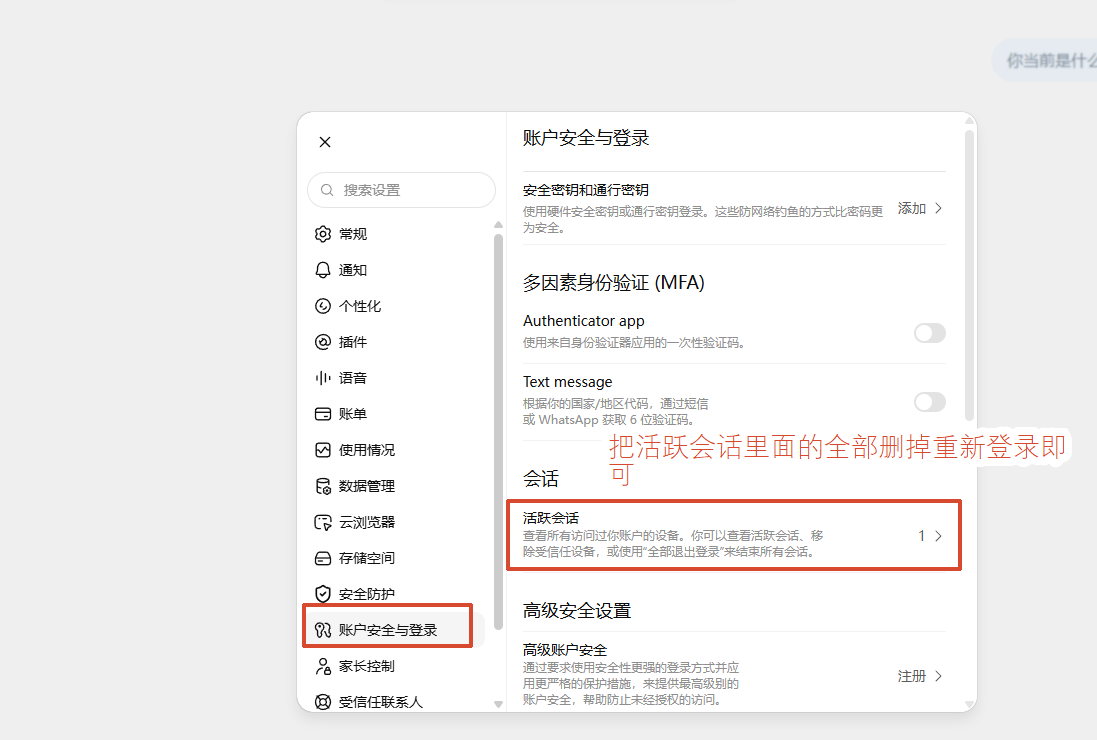Click the 个性化 sidebar icon
This screenshot has width=1097, height=740.
pos(323,306)
